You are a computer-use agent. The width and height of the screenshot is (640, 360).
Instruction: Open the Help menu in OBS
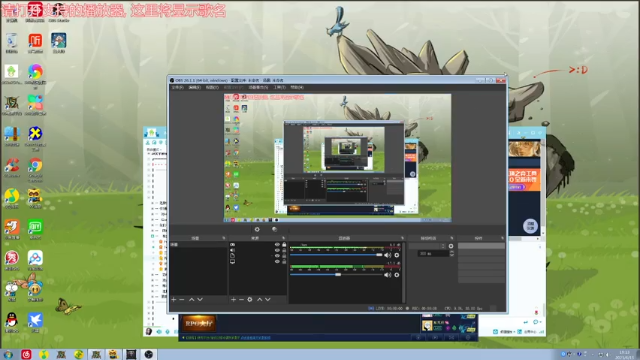click(297, 87)
